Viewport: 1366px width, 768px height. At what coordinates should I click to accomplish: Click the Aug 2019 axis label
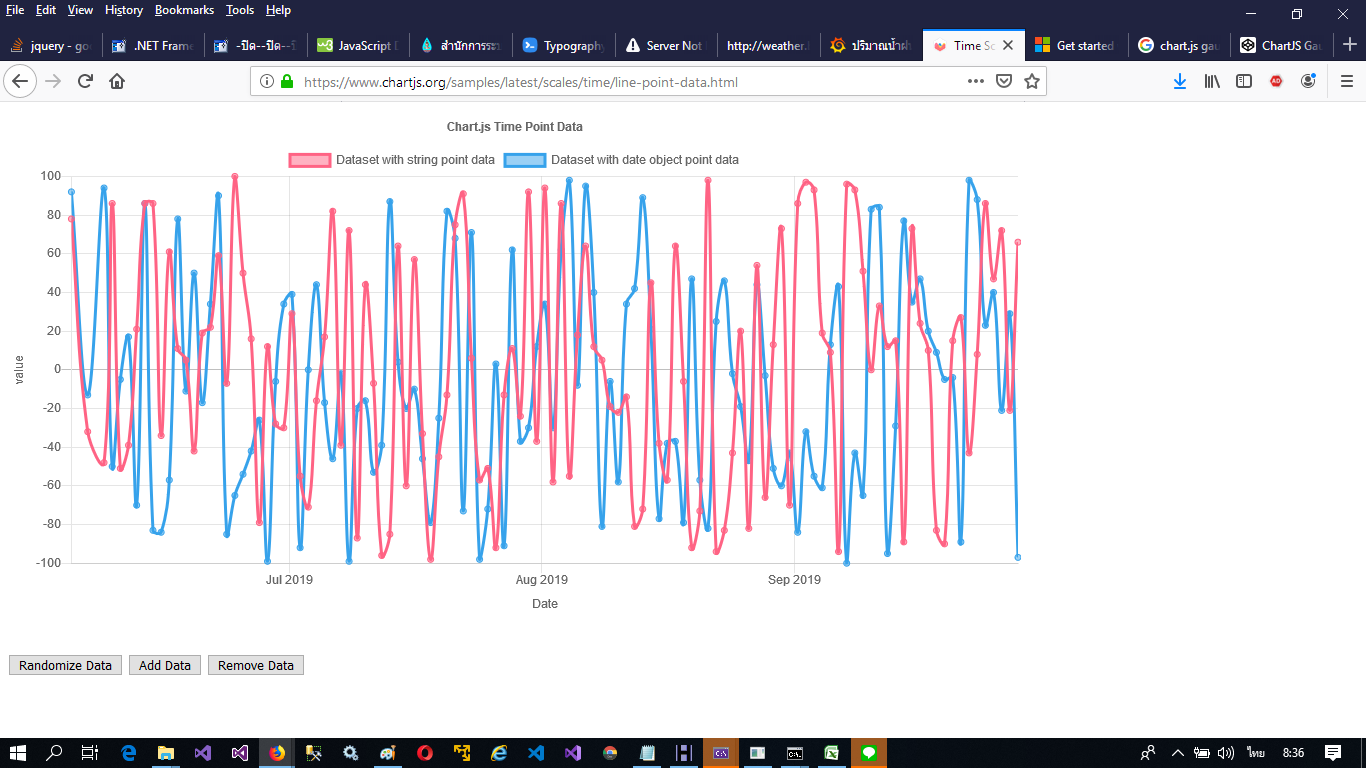(541, 580)
